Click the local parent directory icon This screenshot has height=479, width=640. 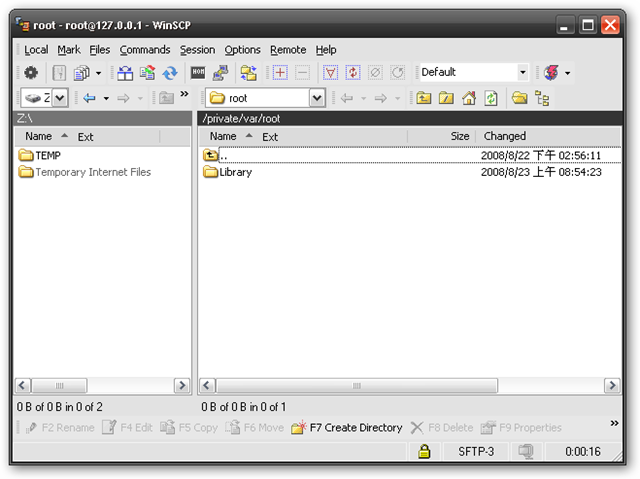(167, 98)
